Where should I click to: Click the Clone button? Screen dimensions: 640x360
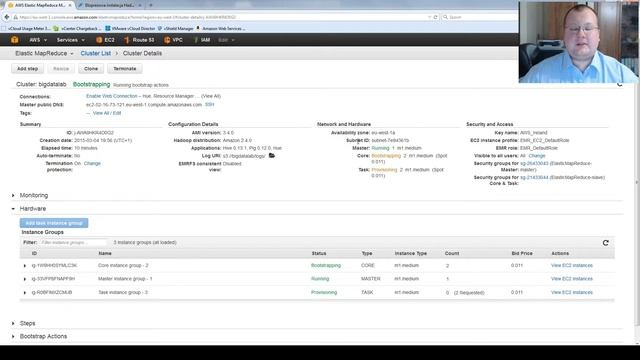coord(91,69)
